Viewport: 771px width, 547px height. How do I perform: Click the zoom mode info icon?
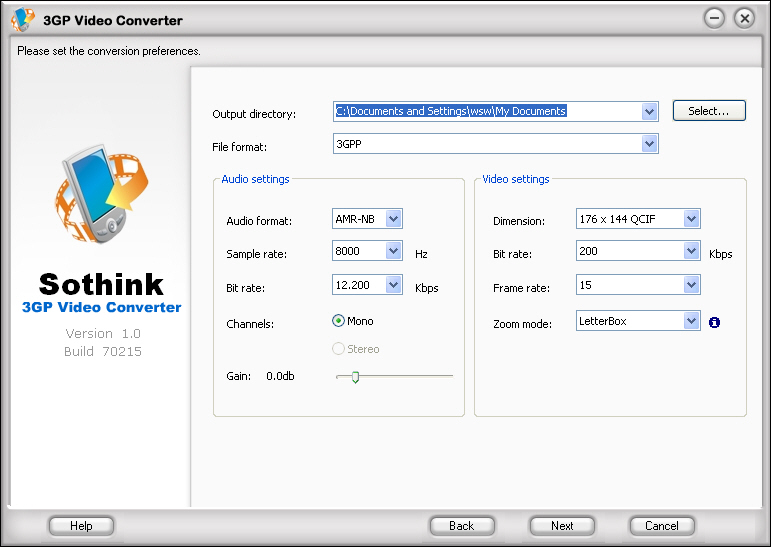point(714,322)
